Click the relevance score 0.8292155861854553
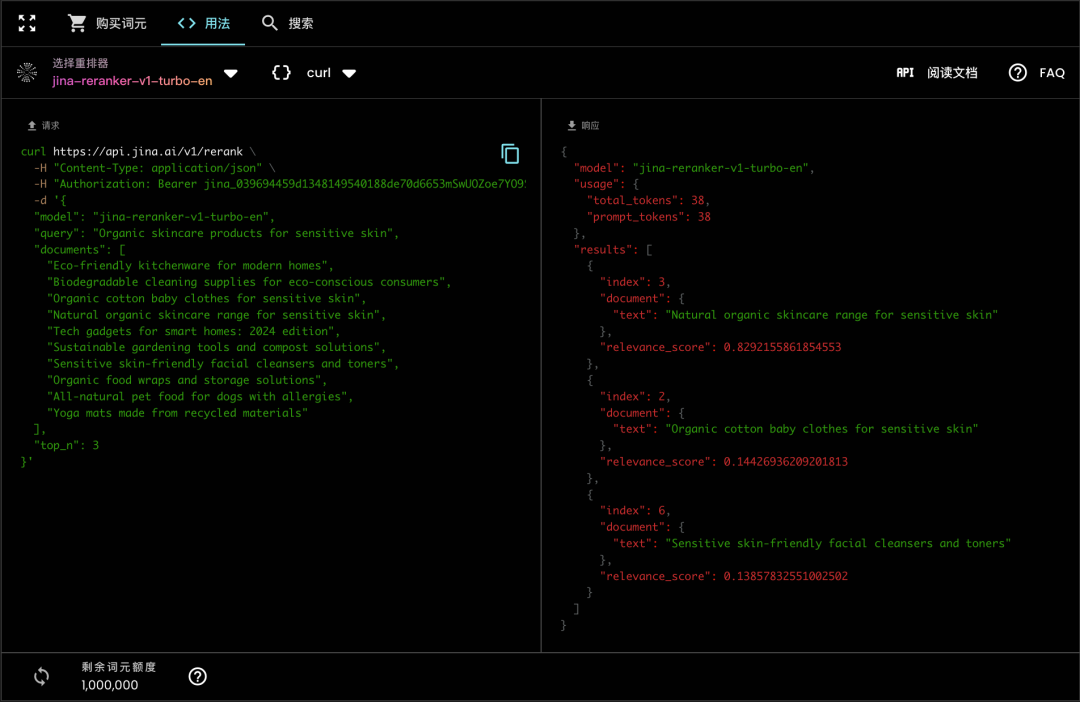 pyautogui.click(x=782, y=347)
